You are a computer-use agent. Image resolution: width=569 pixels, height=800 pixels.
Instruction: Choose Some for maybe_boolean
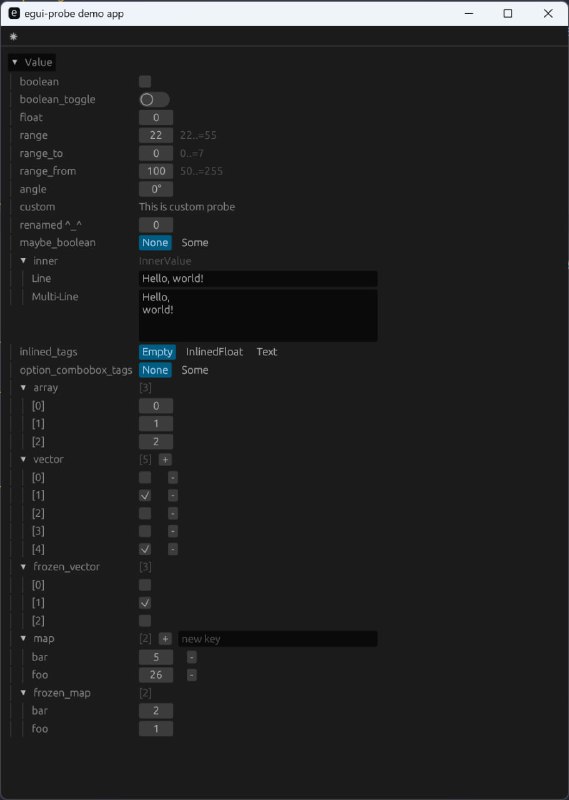[194, 243]
